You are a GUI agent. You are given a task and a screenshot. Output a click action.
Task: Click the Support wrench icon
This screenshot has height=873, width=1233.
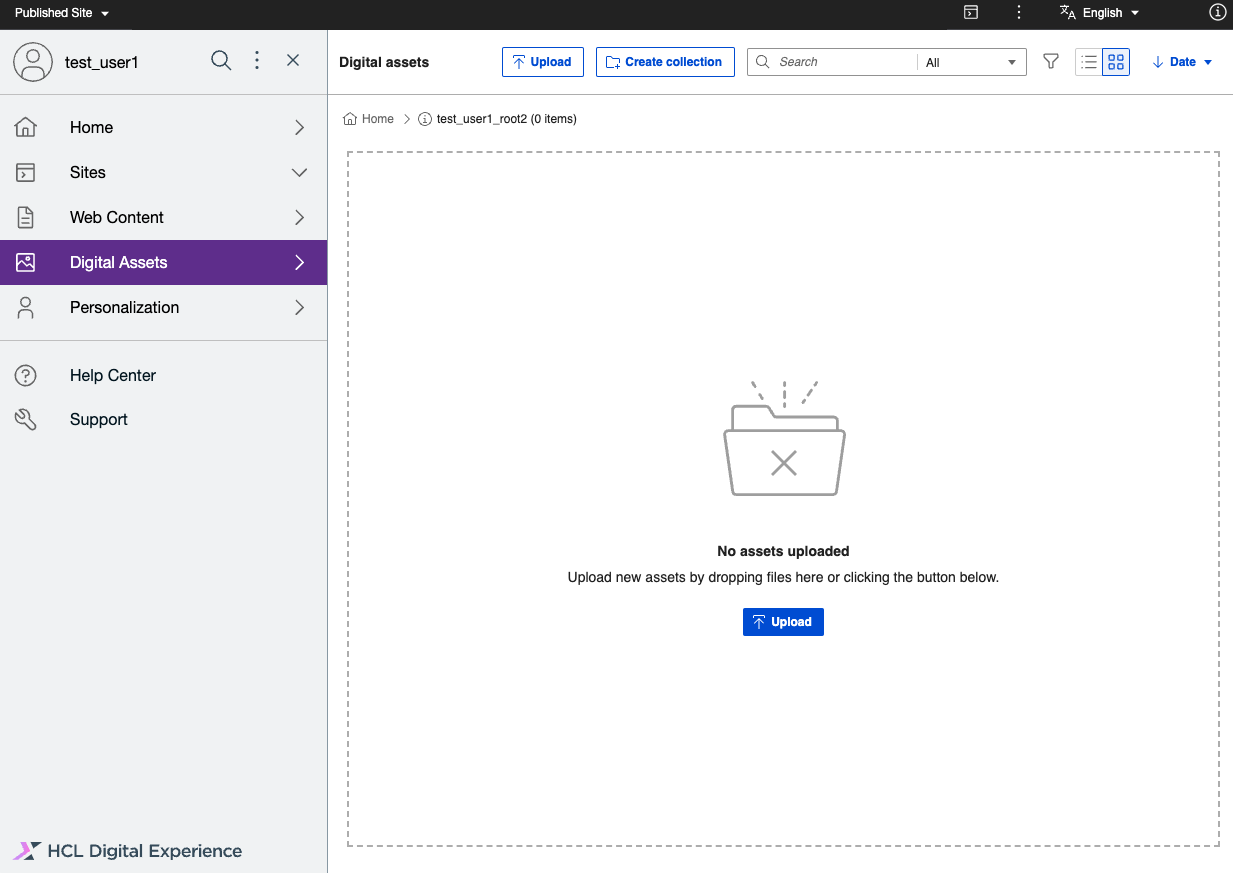point(26,419)
